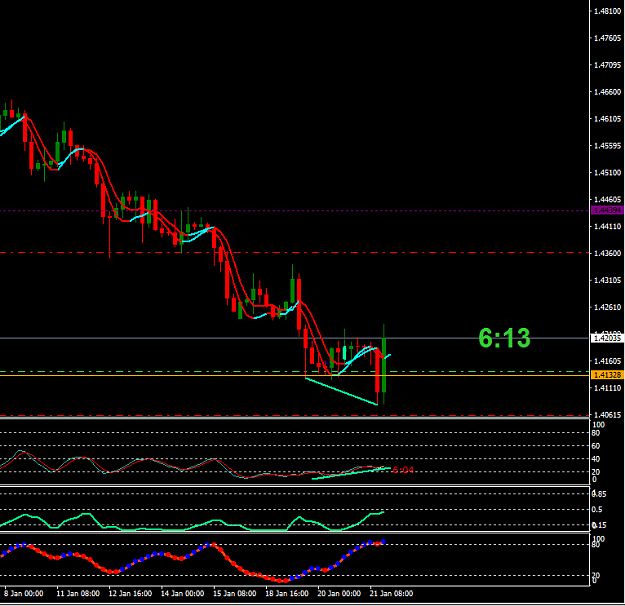Click the red 6:04 label in stochastic window

click(x=403, y=470)
